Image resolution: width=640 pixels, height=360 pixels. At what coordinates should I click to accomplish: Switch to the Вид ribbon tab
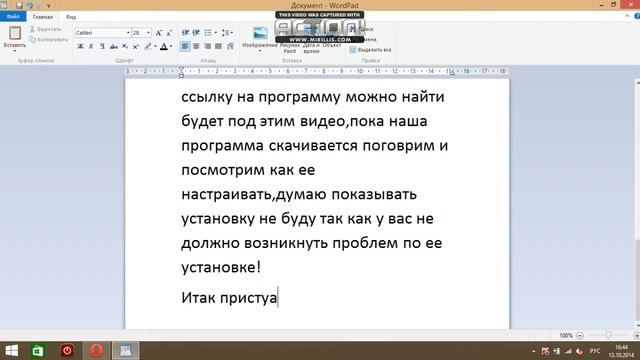pyautogui.click(x=71, y=17)
